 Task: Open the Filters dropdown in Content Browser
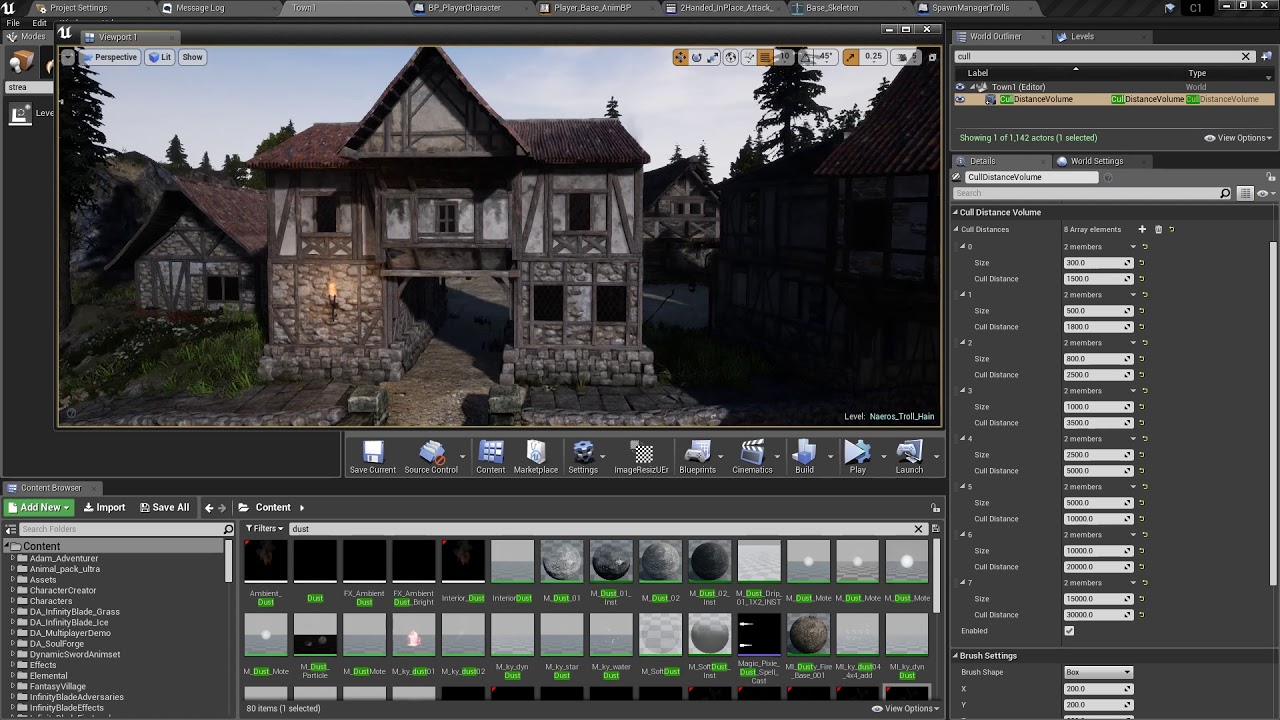point(265,529)
